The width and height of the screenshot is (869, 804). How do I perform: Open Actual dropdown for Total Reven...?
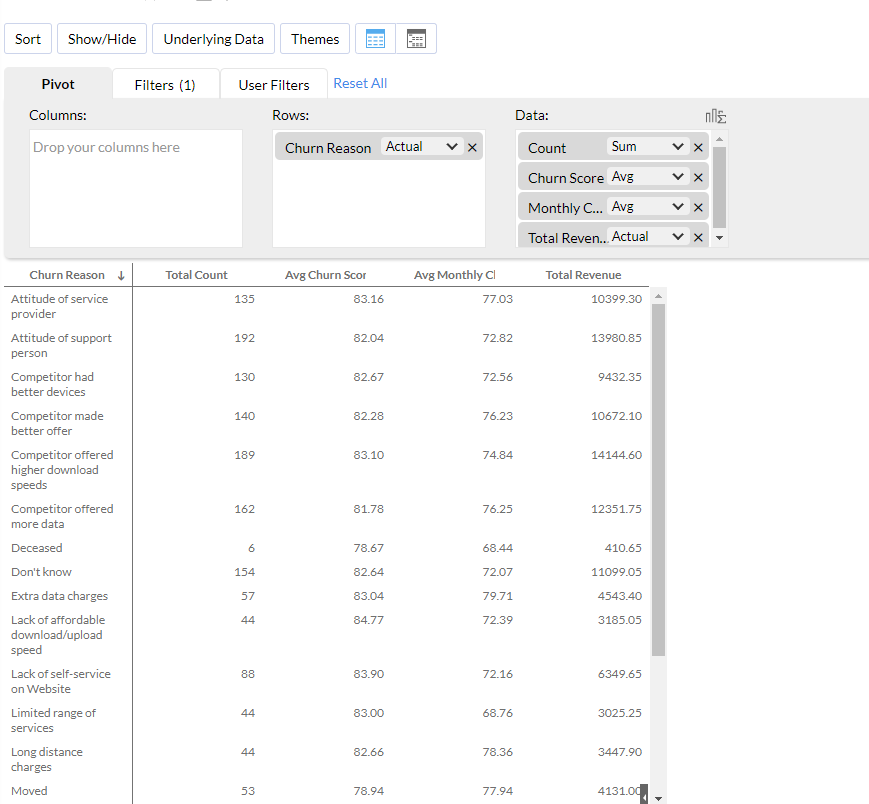click(648, 237)
